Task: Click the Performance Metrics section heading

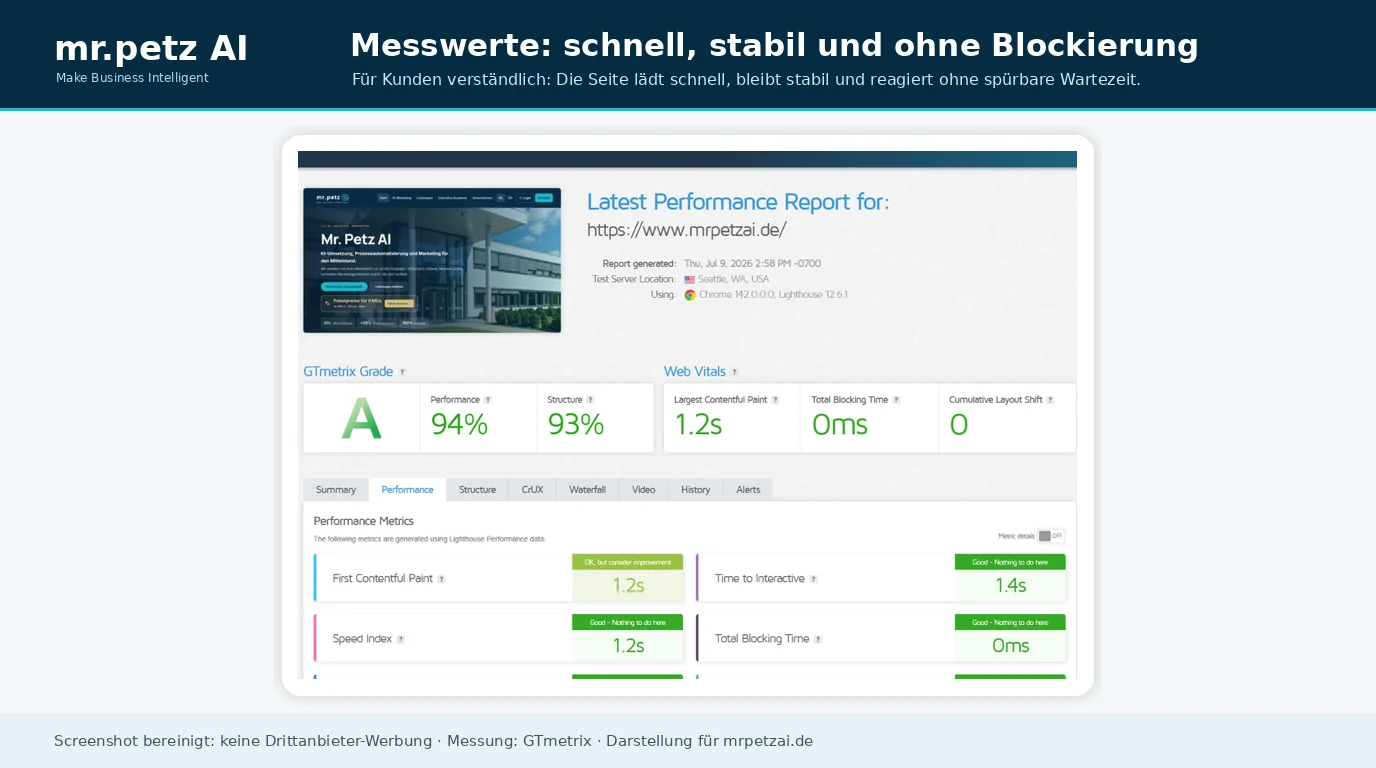Action: [364, 521]
